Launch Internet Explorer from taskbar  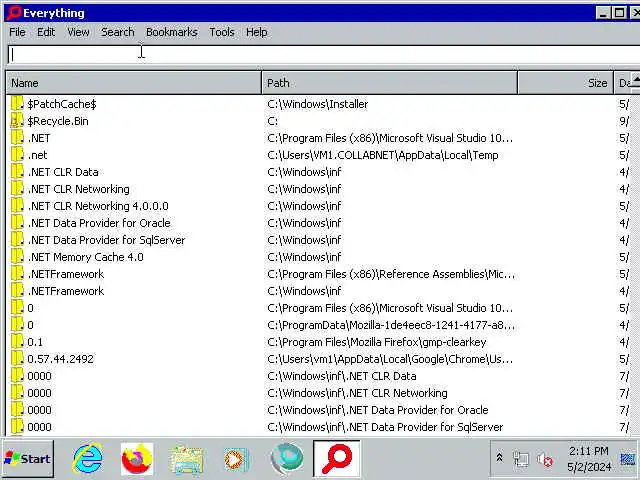coord(88,459)
